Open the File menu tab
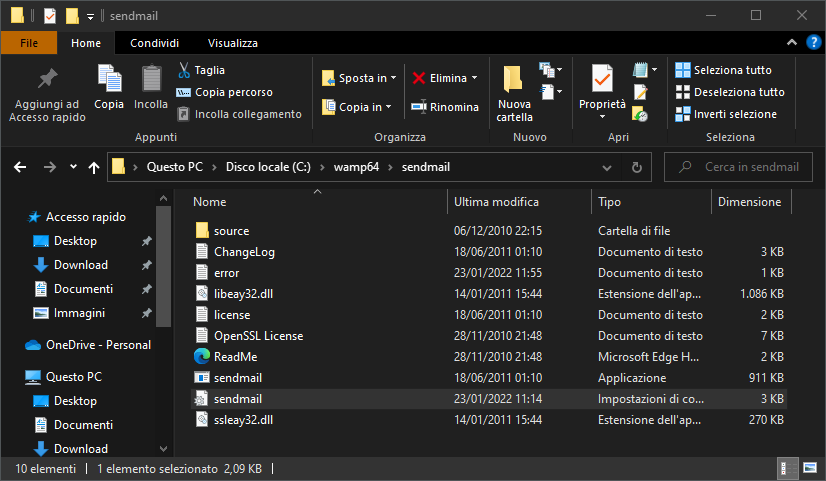The height and width of the screenshot is (481, 826). 29,43
